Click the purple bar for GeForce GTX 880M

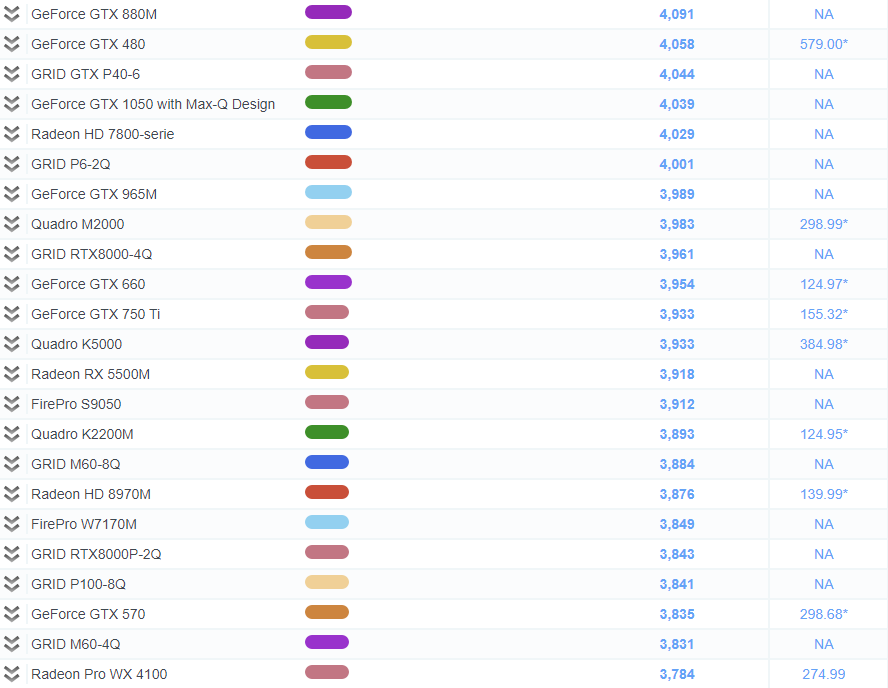(x=328, y=12)
